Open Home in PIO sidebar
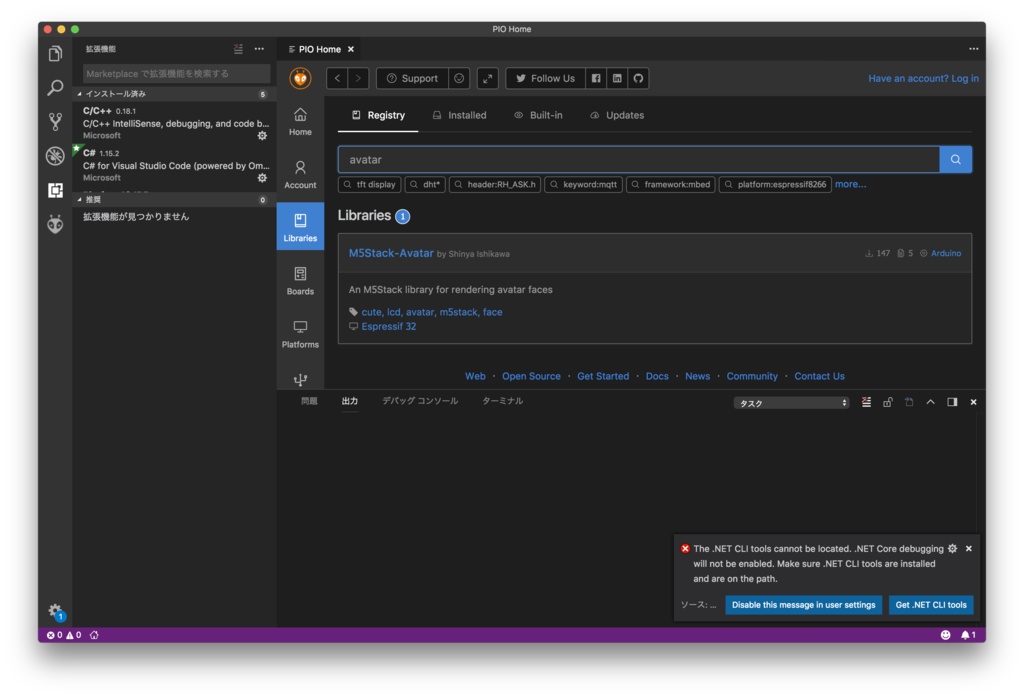This screenshot has width=1024, height=697. [x=300, y=122]
